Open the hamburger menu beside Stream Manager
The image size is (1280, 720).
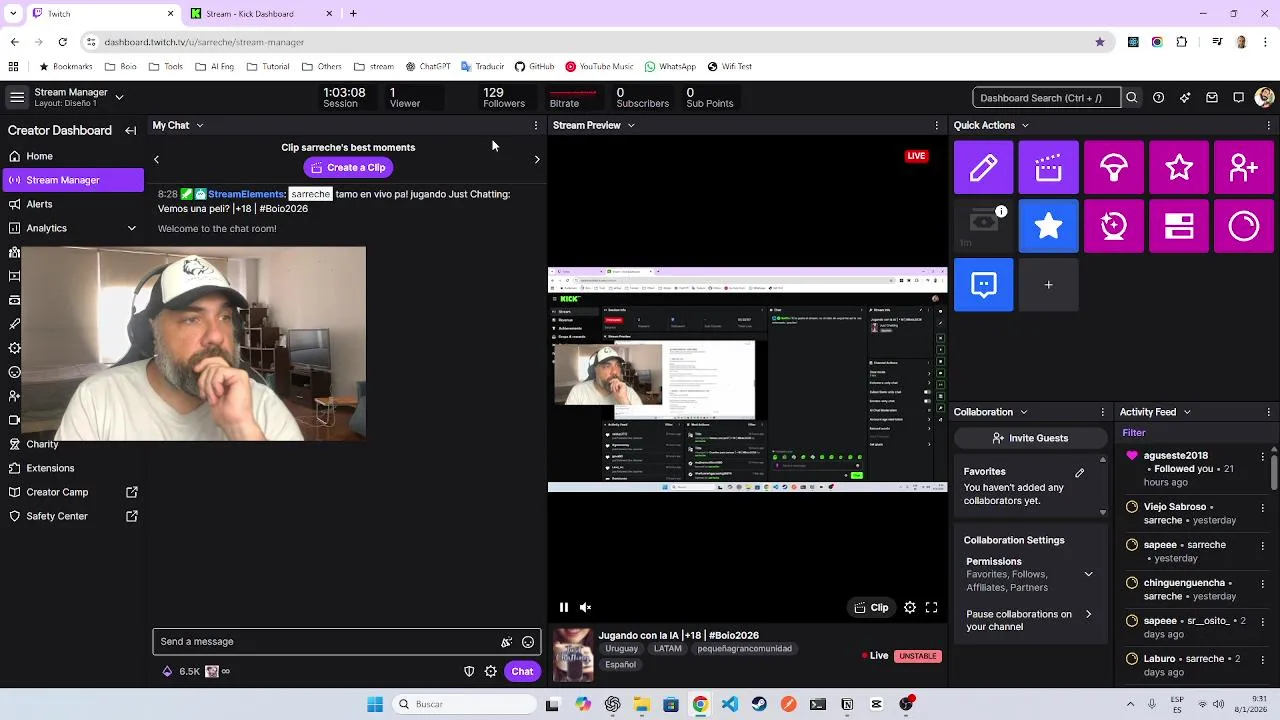pos(17,97)
